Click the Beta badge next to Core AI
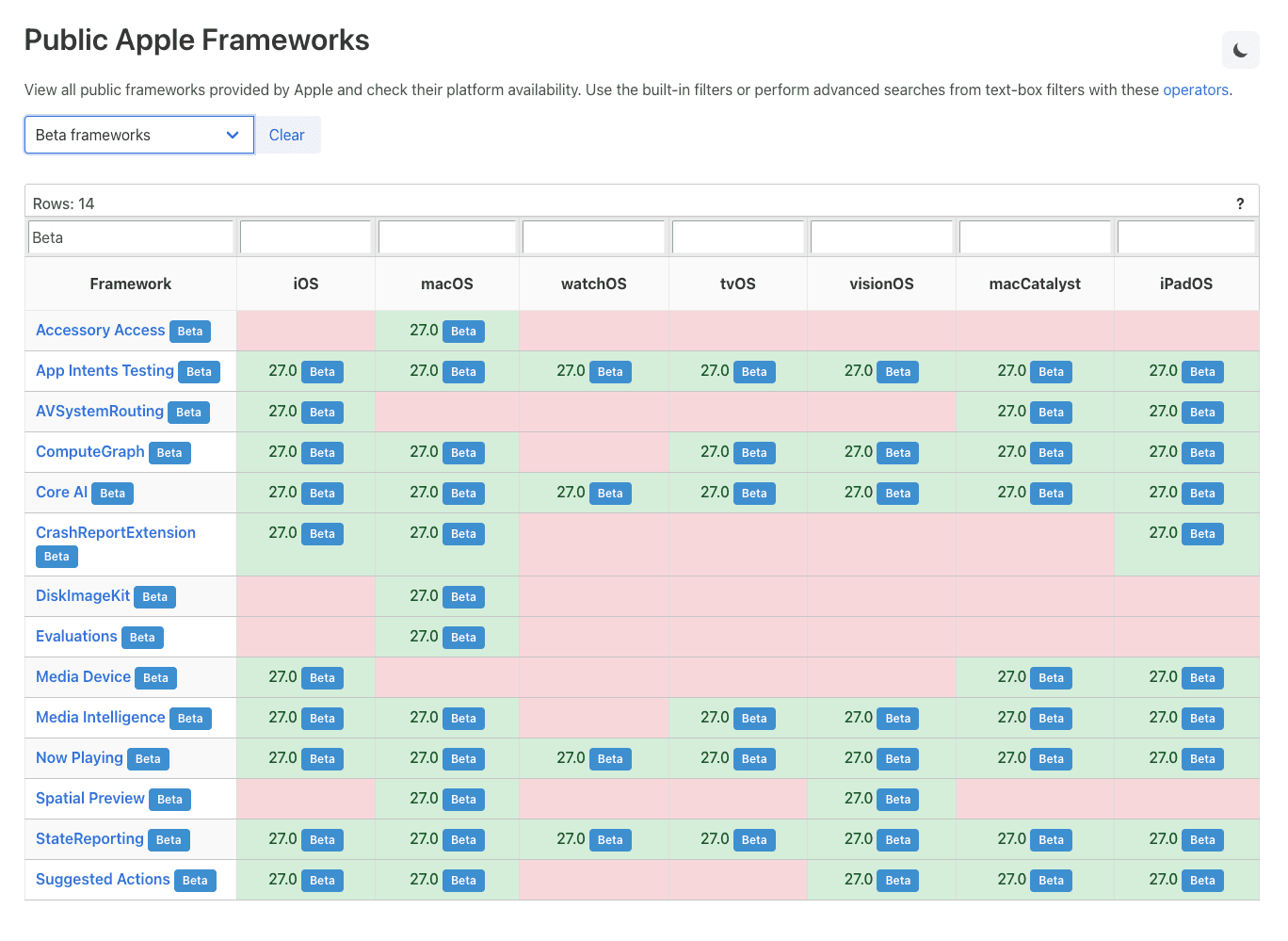Viewport: 1288px width, 941px height. [113, 494]
